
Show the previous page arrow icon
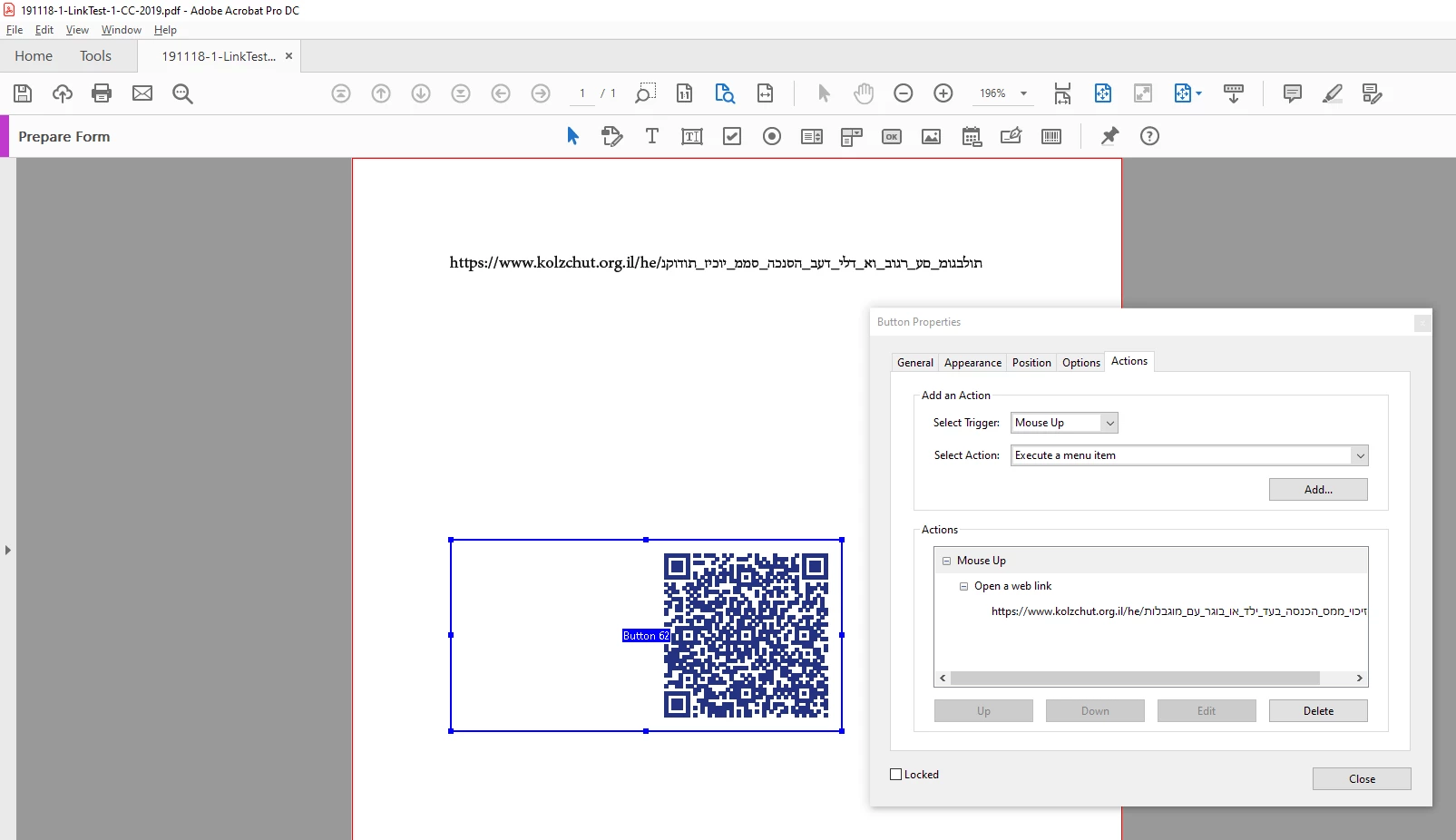[x=381, y=93]
